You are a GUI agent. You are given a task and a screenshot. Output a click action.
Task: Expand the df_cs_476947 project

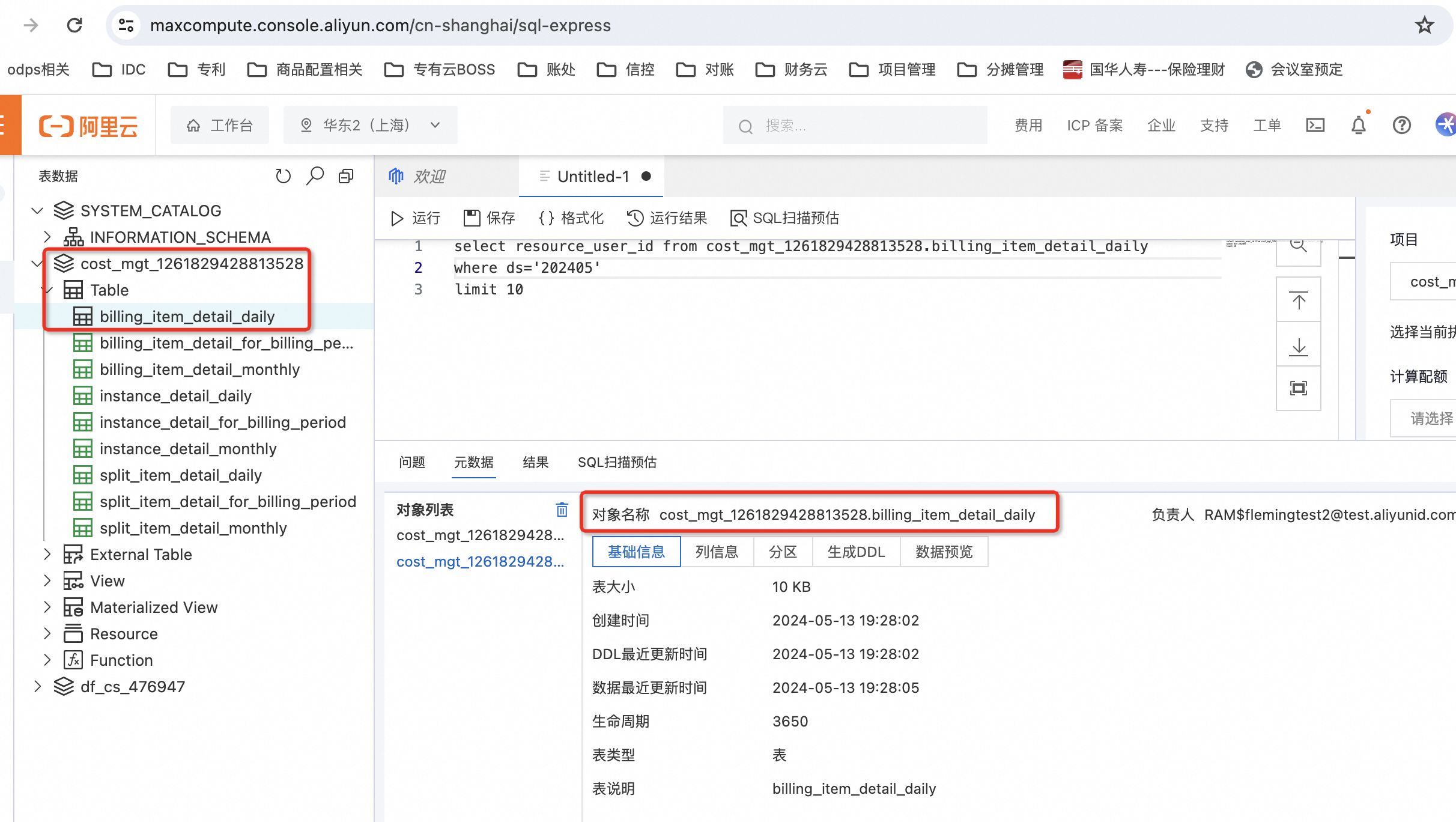tap(37, 686)
